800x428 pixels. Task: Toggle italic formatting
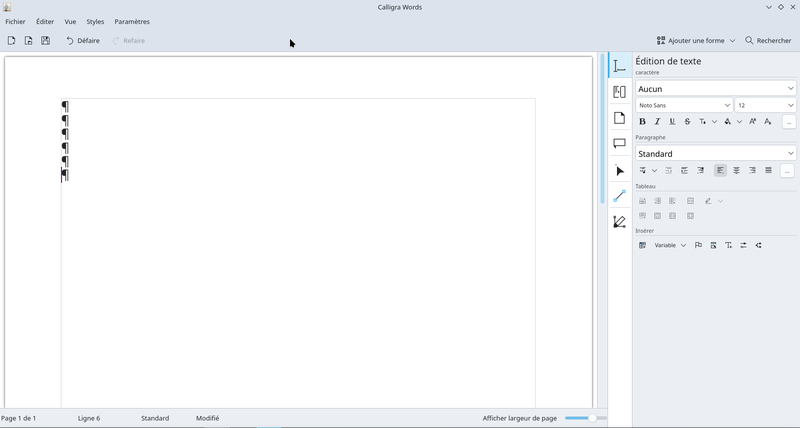[657, 121]
